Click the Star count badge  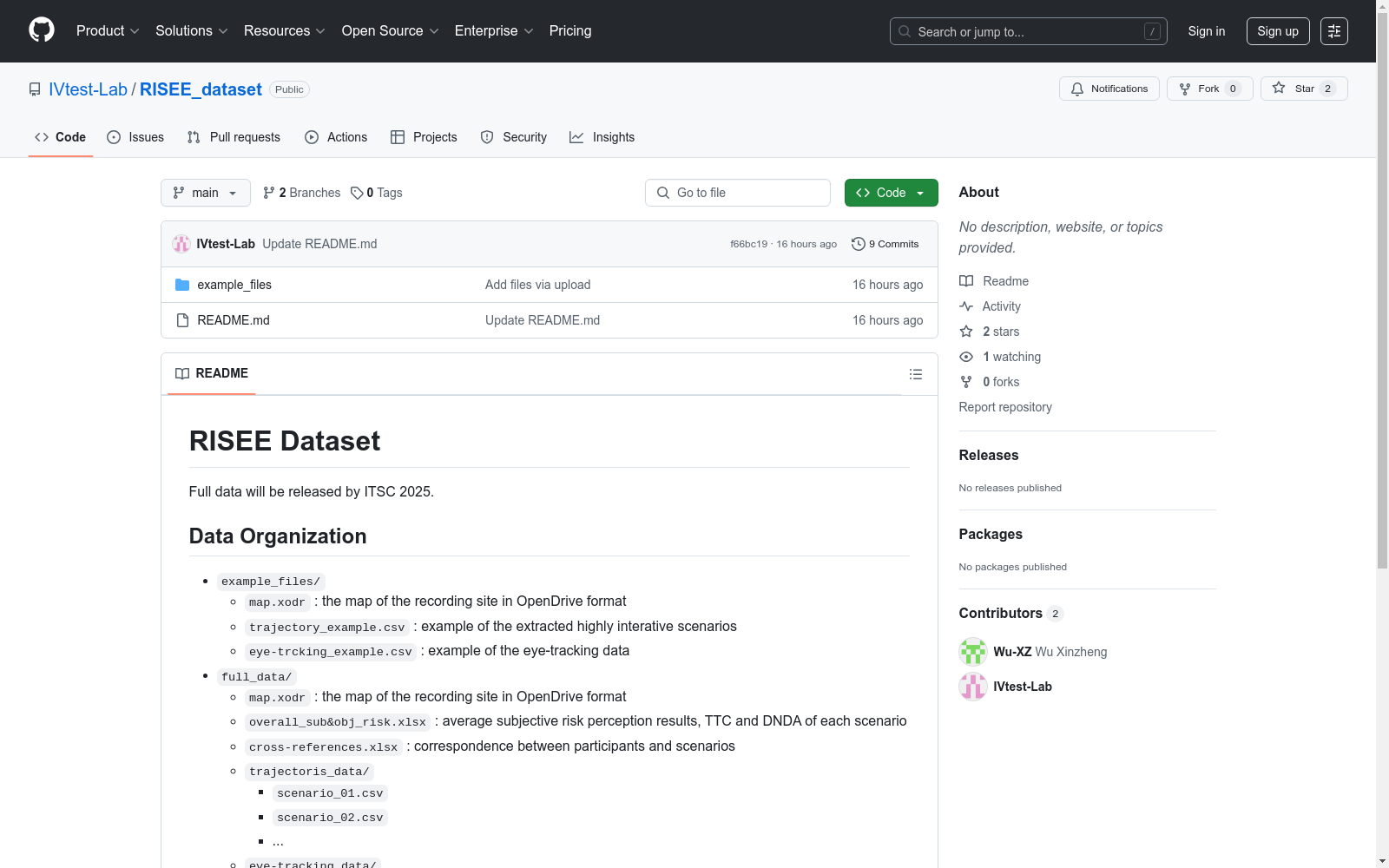pos(1327,89)
